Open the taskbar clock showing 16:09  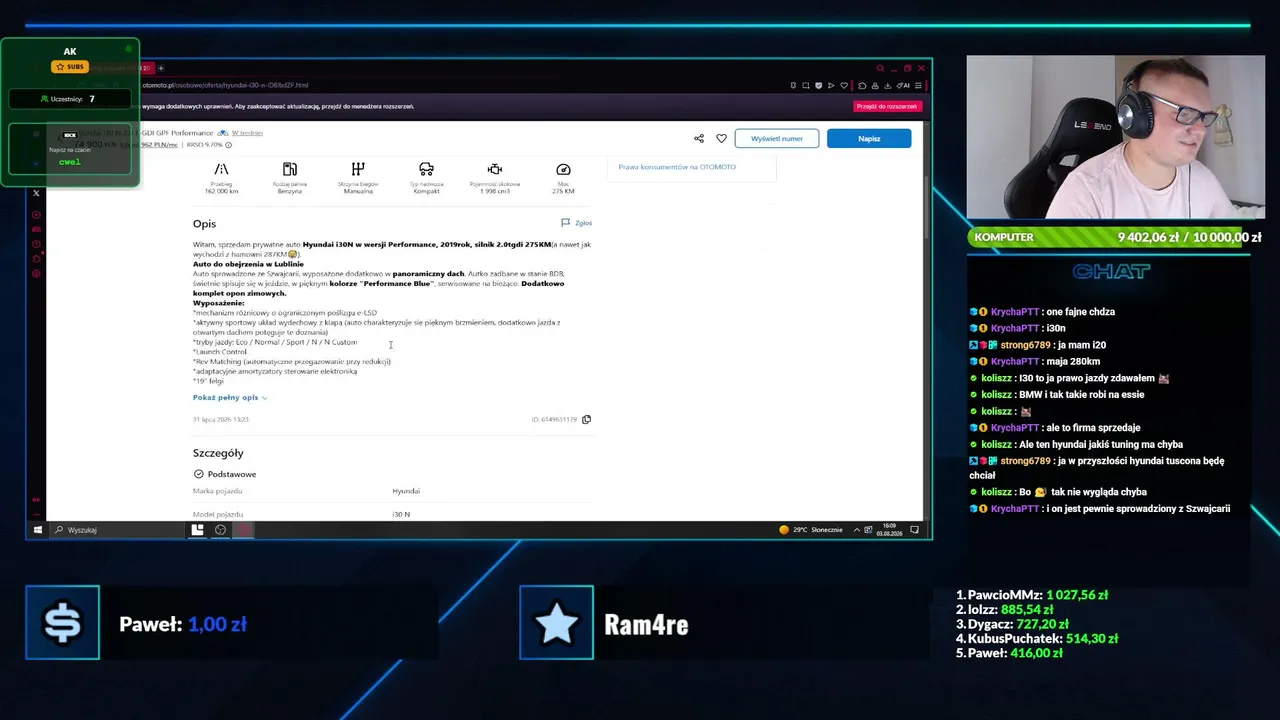[892, 530]
